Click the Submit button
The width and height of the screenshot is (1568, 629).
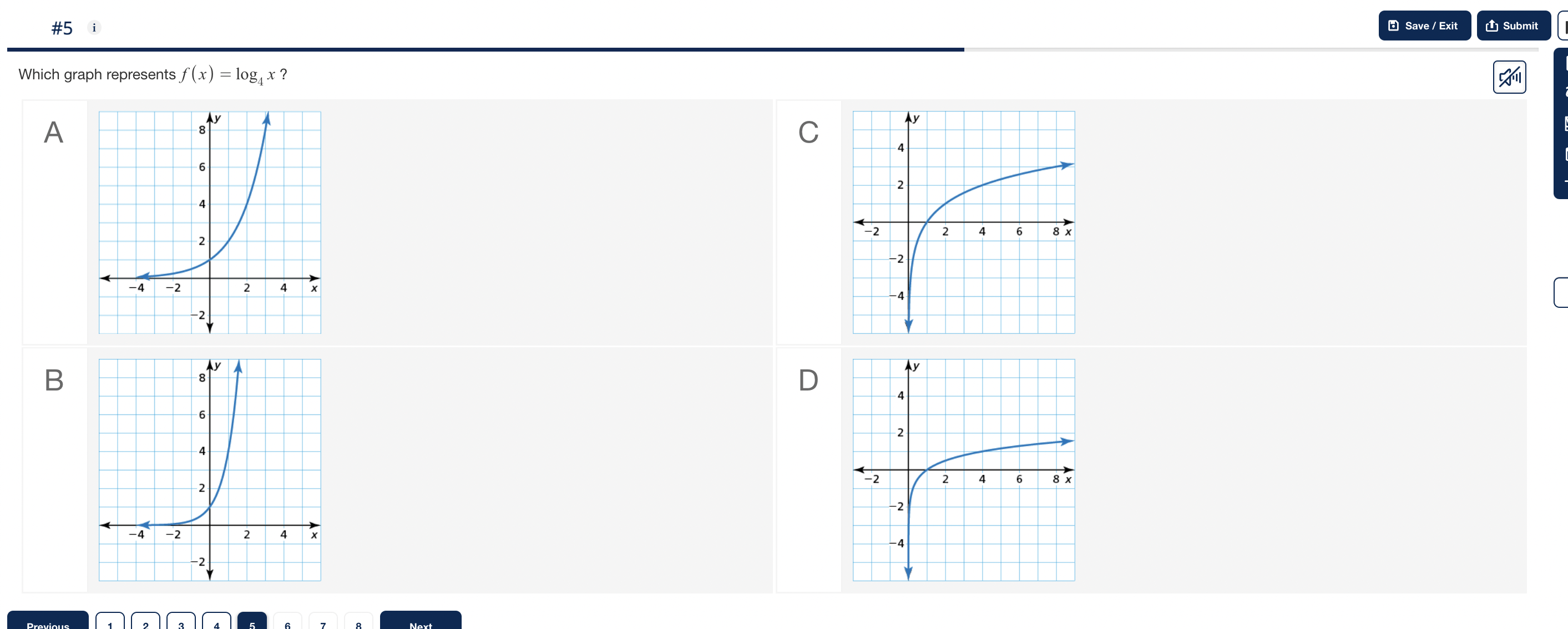click(1514, 26)
